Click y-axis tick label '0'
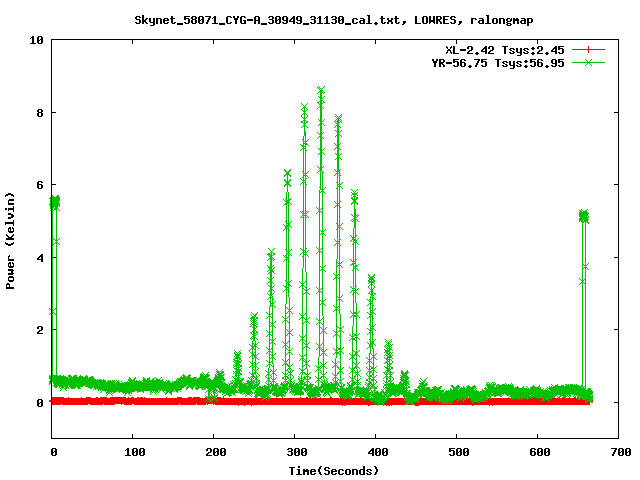 (40, 402)
